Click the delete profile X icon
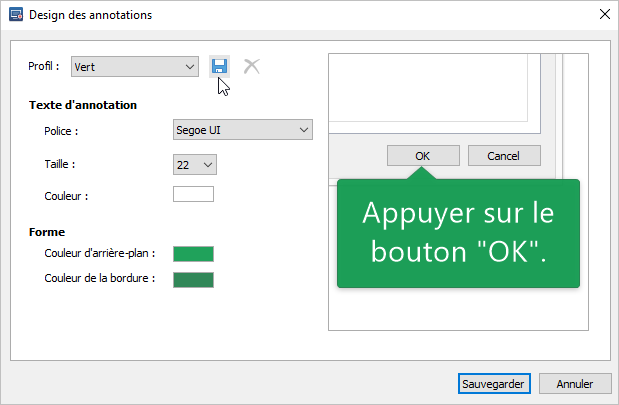Screen dimensions: 619x405 tap(252, 66)
